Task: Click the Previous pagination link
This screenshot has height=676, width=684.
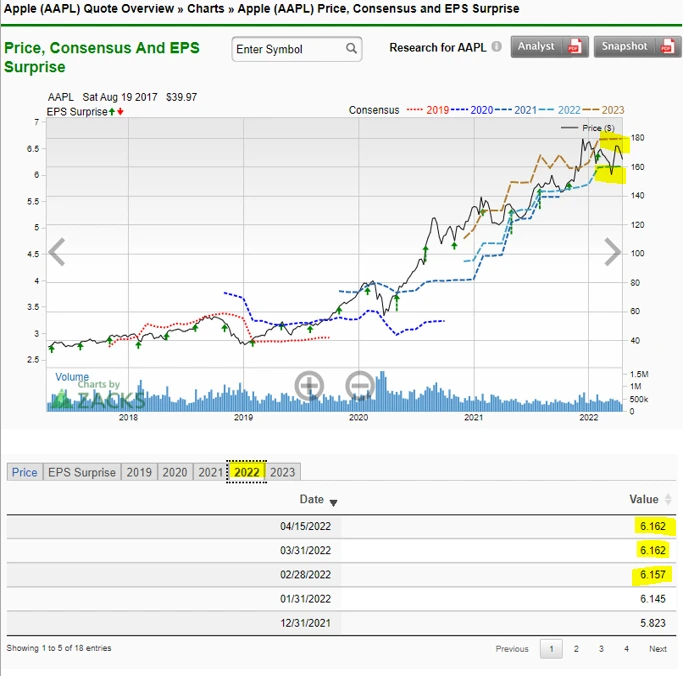Action: pyautogui.click(x=512, y=649)
